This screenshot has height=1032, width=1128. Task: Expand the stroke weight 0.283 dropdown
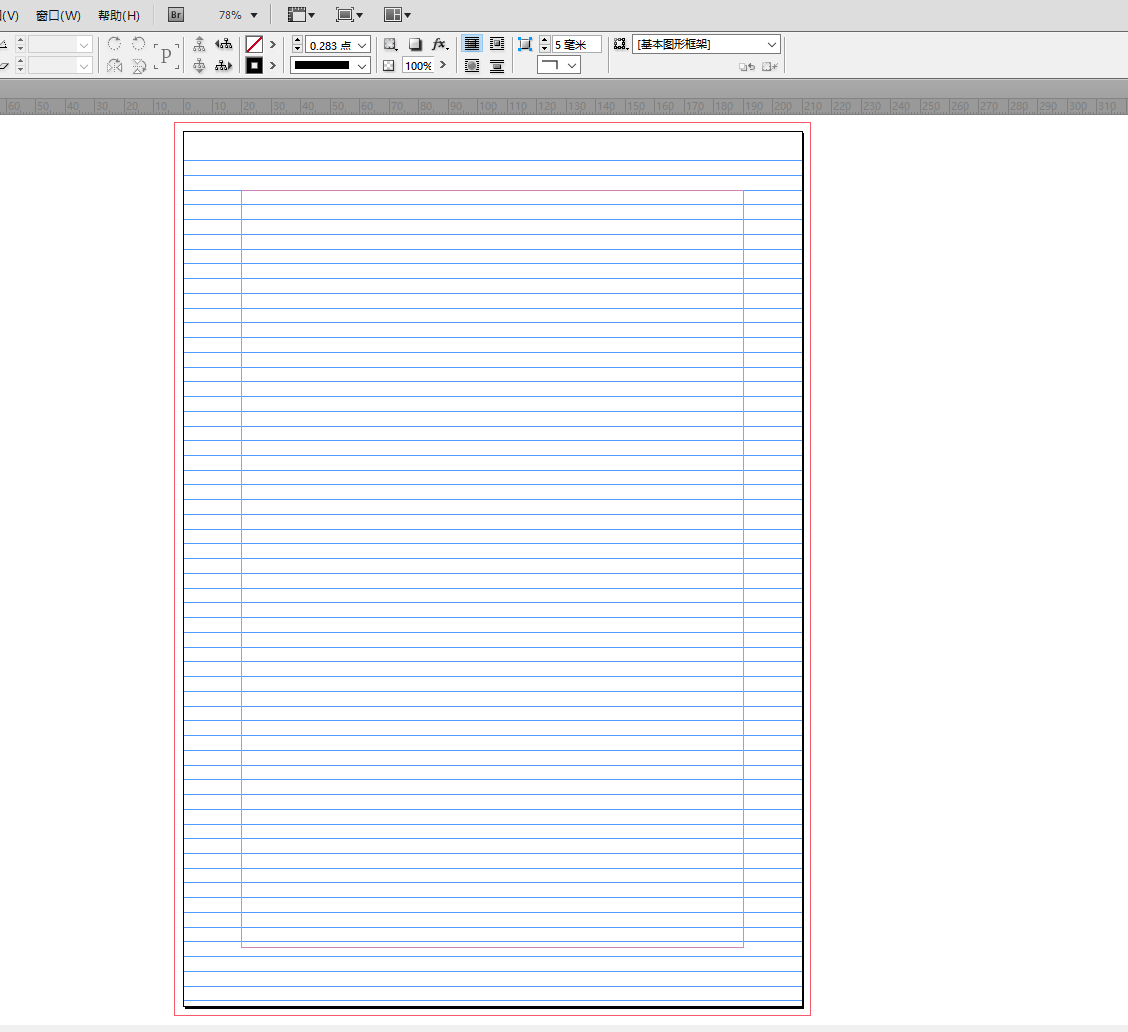point(362,45)
